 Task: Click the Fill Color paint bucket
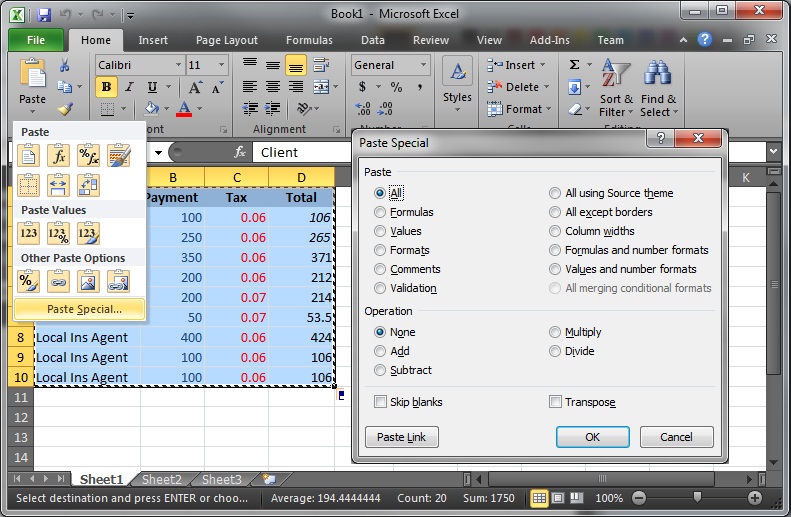pyautogui.click(x=151, y=108)
